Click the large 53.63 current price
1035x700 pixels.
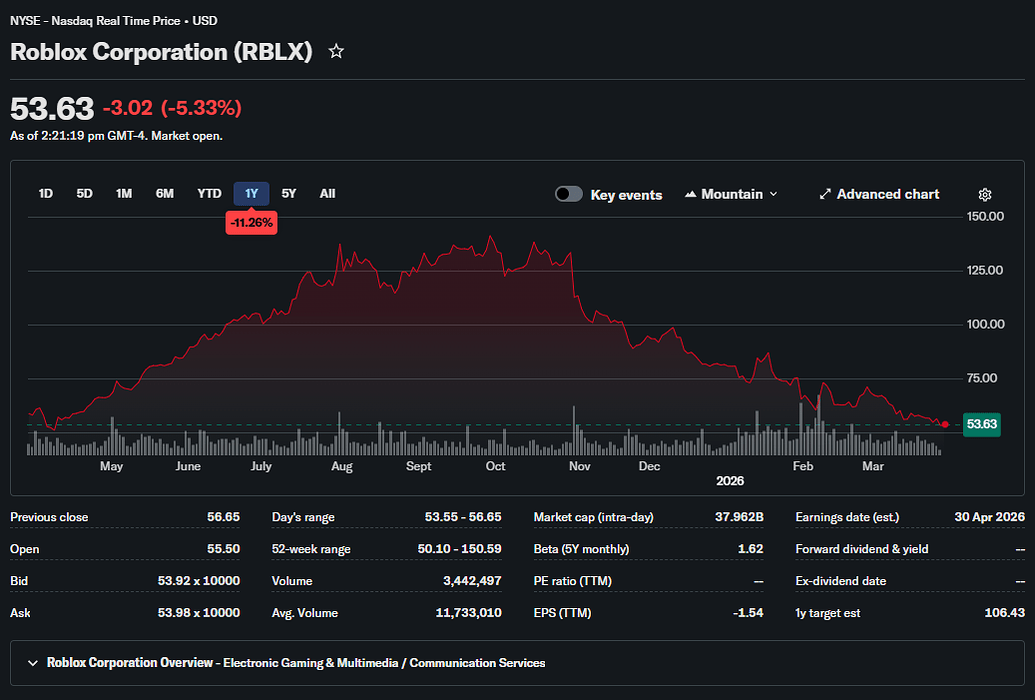tap(52, 108)
